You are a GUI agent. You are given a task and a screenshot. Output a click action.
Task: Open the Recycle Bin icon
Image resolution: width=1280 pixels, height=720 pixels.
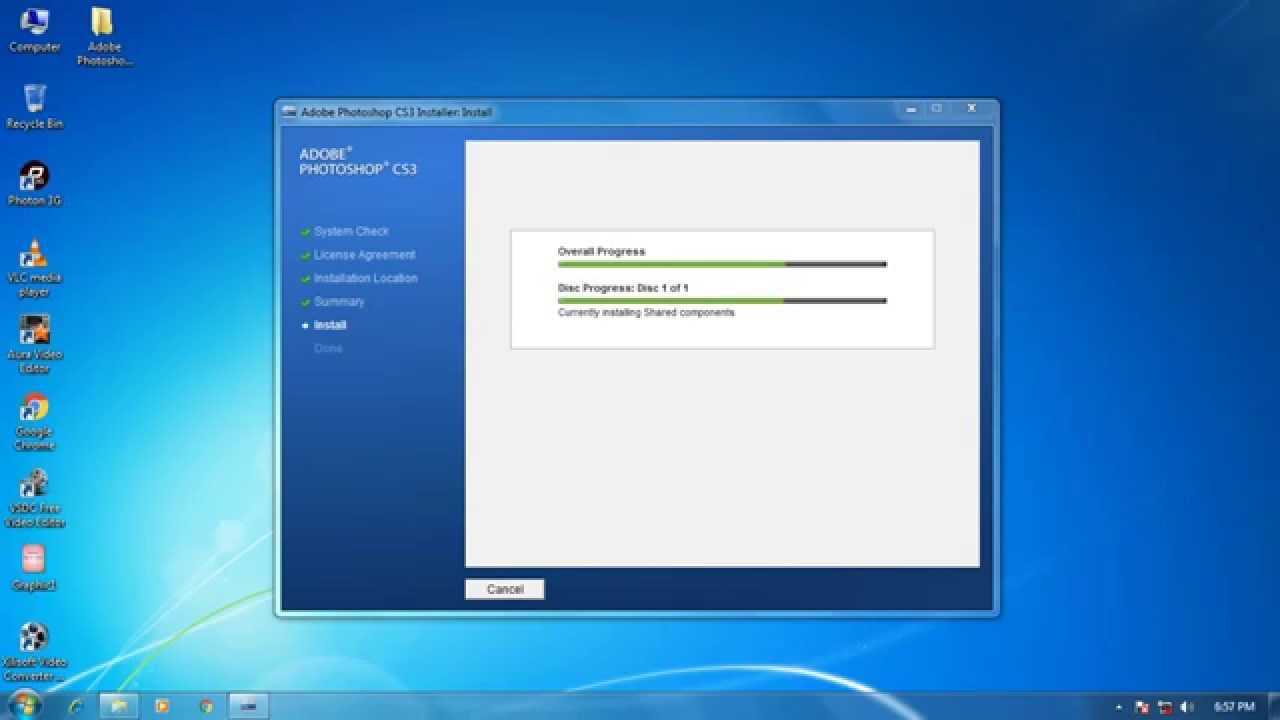(x=35, y=106)
